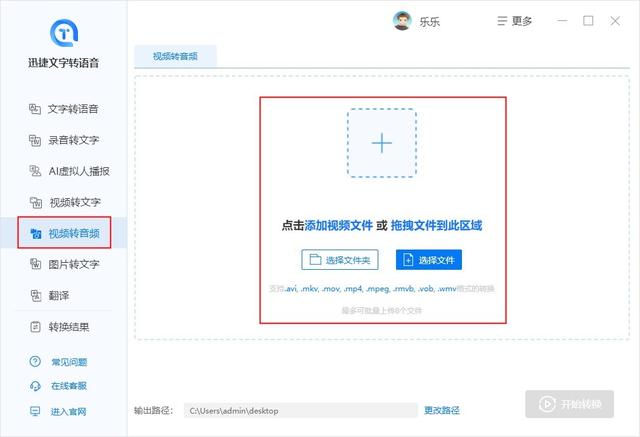This screenshot has width=640, height=437.
Task: Click the 更改路径 link
Action: pos(442,410)
